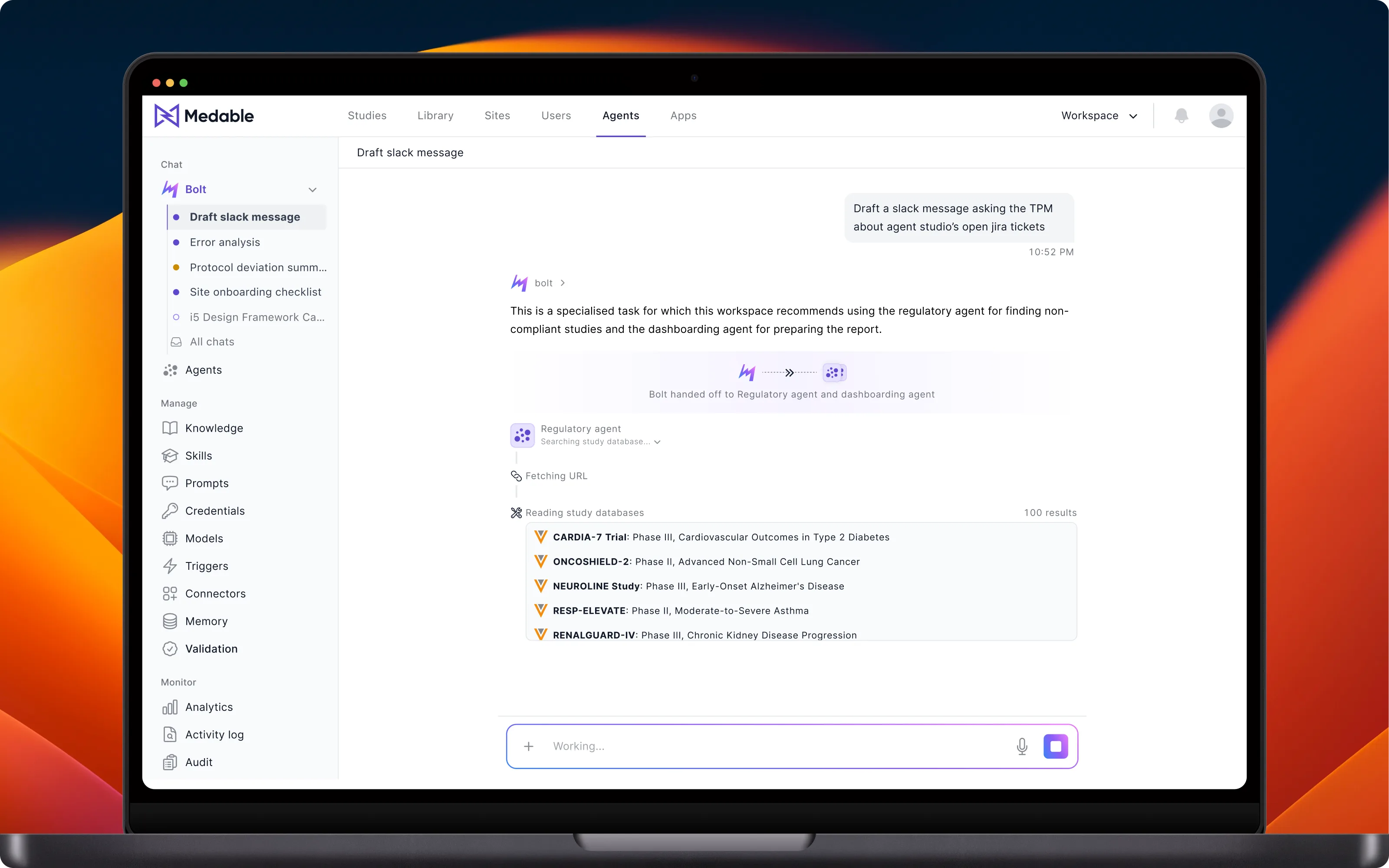The image size is (1389, 868).
Task: Open Credentials settings
Action: 203,511
